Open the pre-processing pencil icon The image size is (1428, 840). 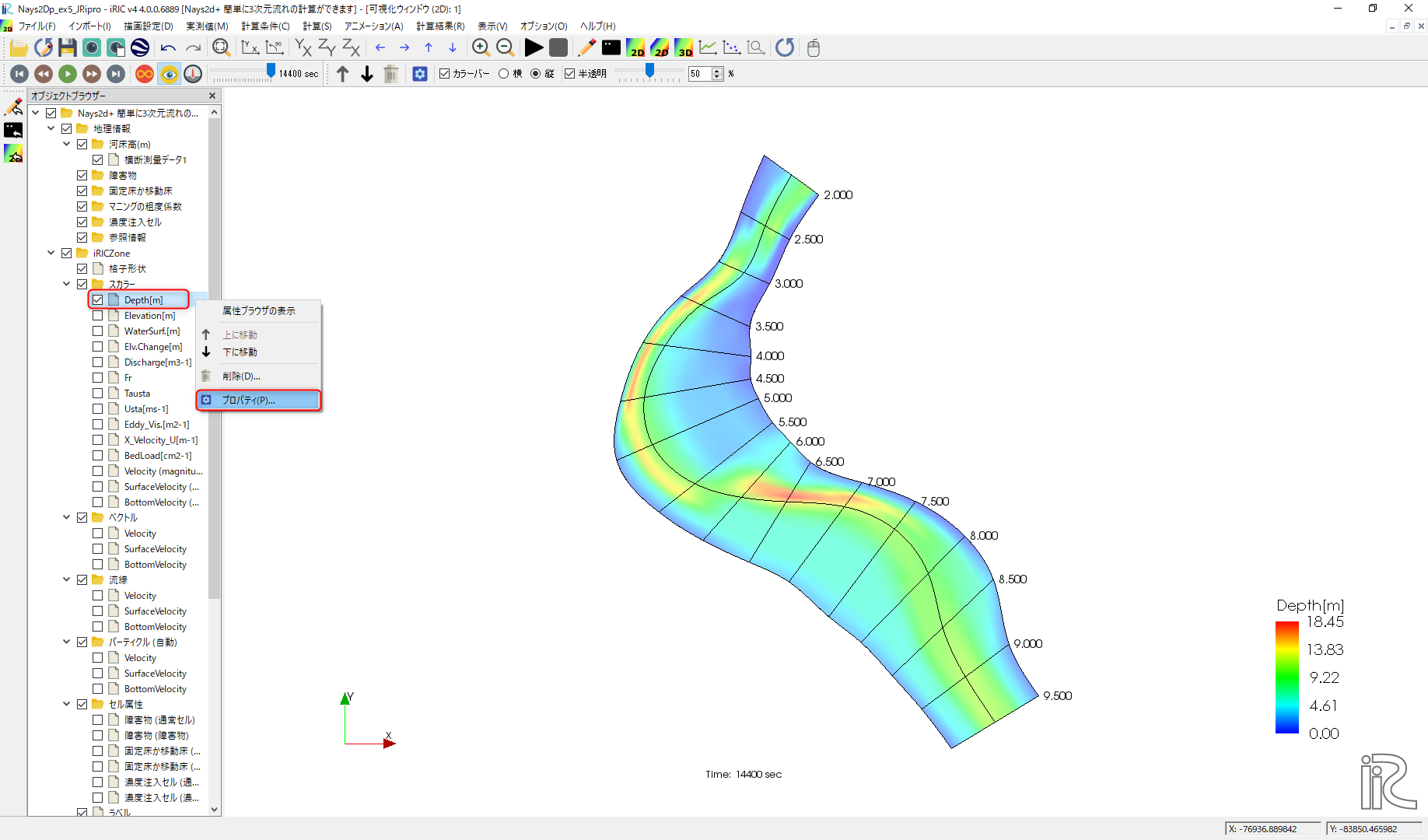tap(587, 48)
